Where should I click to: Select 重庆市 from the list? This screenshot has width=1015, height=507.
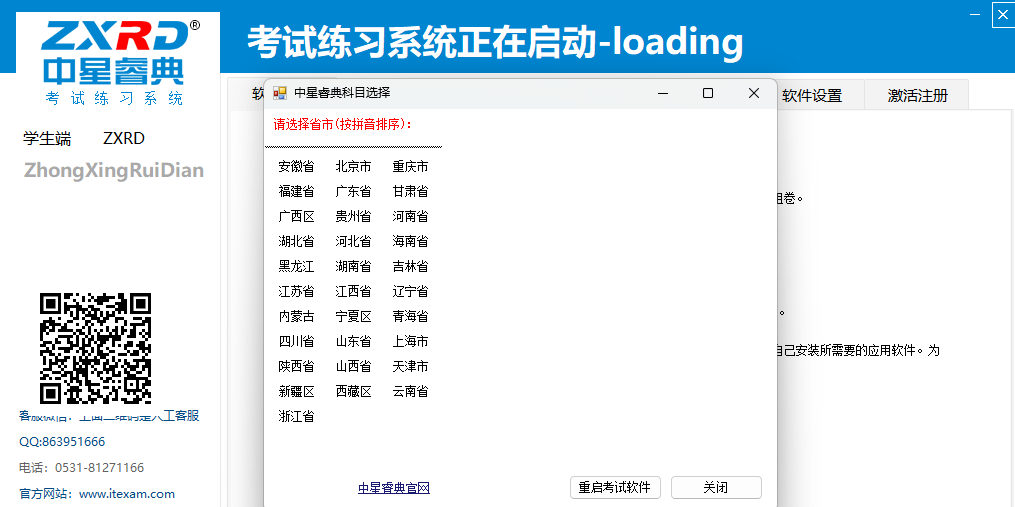410,167
